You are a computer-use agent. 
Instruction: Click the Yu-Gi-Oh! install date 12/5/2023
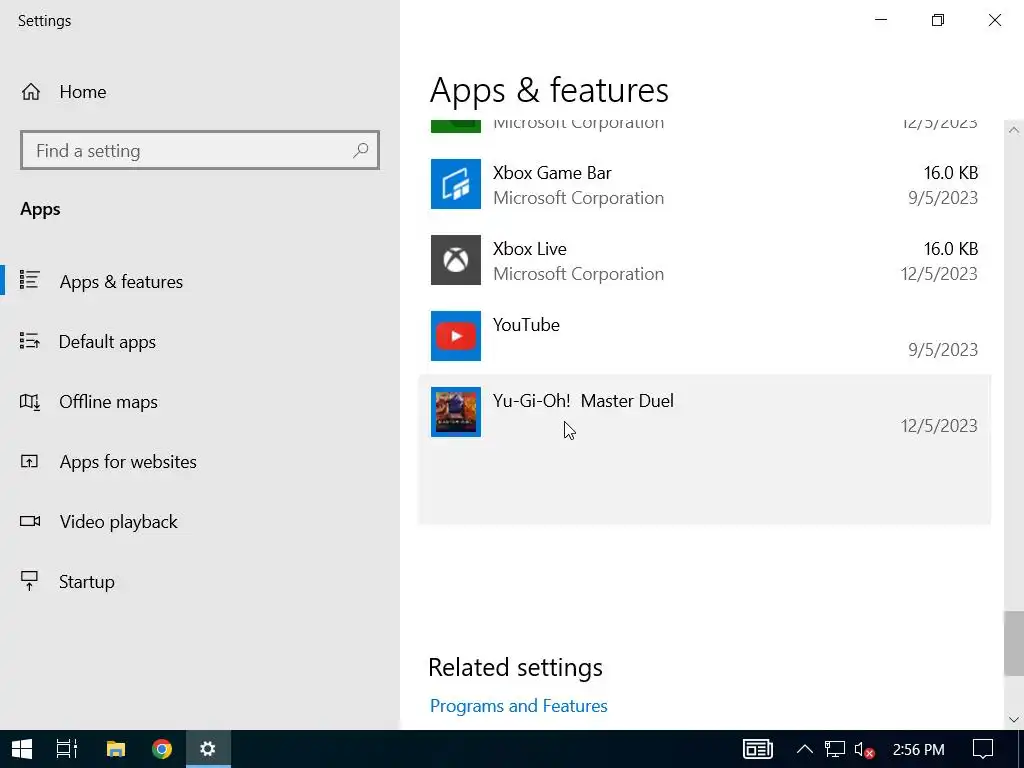[939, 426]
